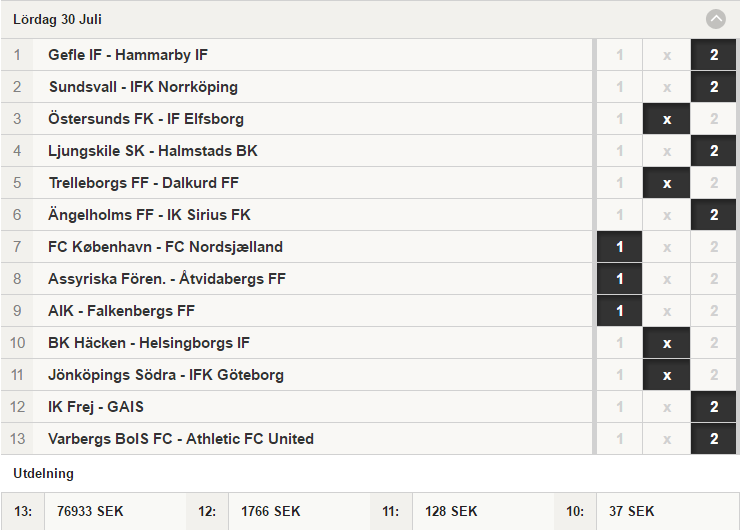Collapse the Lördag 30 Juli section
The height and width of the screenshot is (530, 740).
tap(715, 19)
